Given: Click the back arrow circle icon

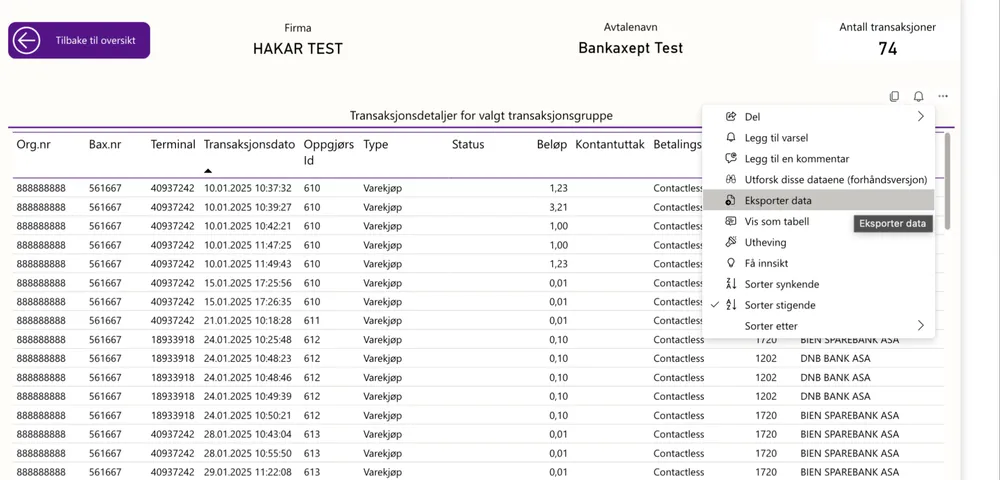Looking at the screenshot, I should point(27,41).
